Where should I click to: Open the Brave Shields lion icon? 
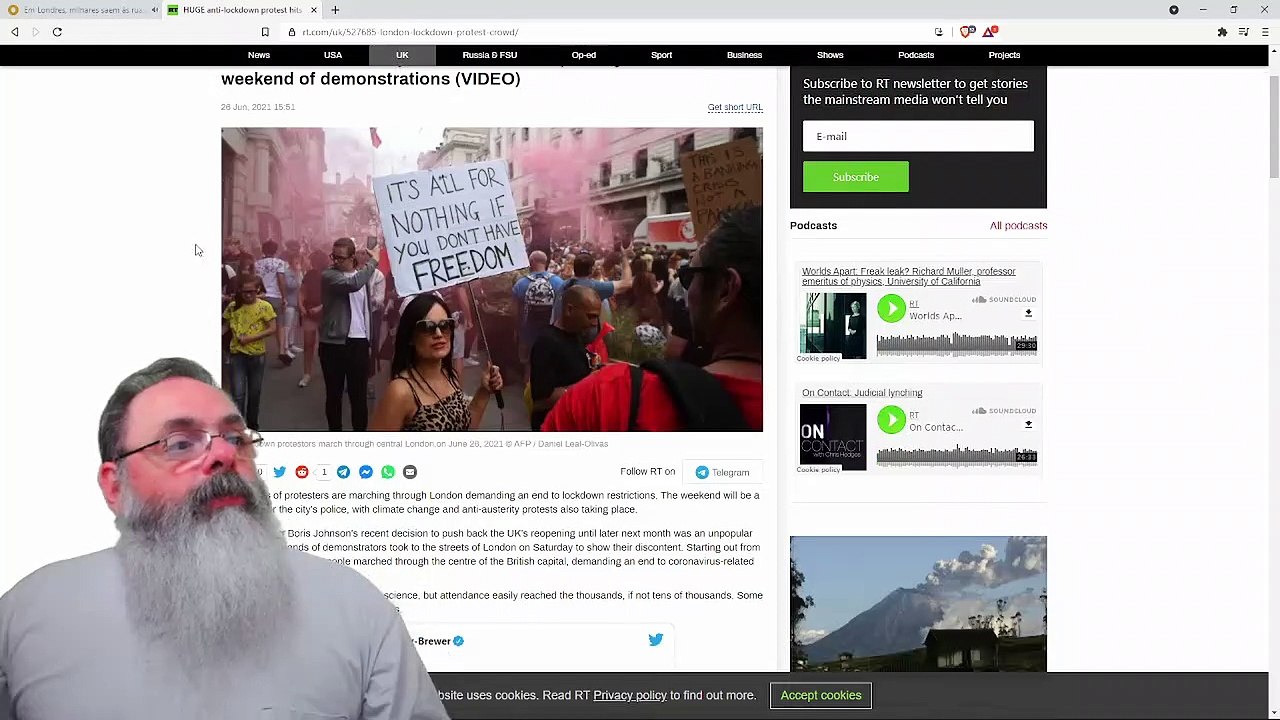[x=966, y=32]
